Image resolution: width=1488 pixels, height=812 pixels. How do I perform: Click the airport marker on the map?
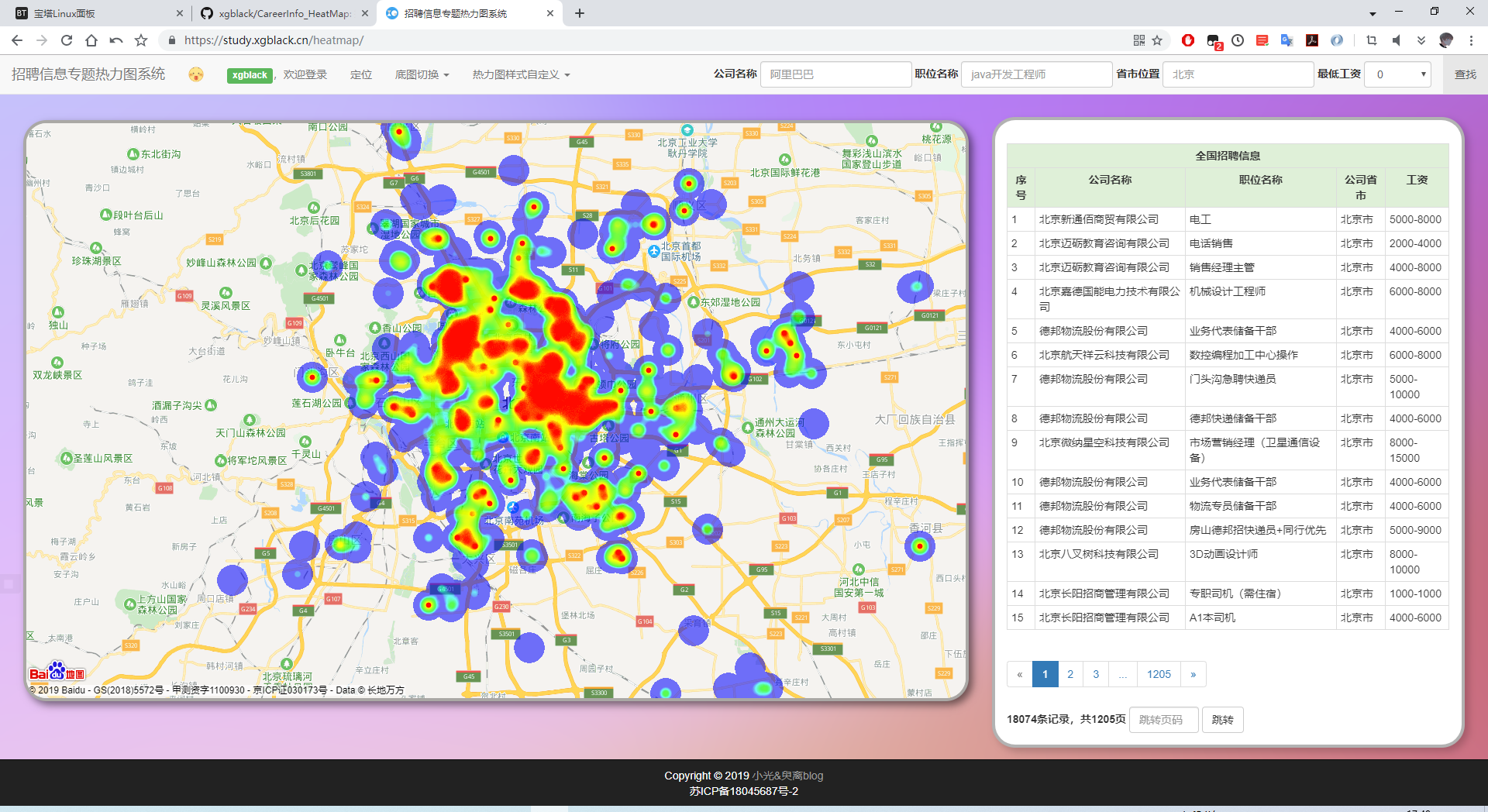(x=654, y=251)
